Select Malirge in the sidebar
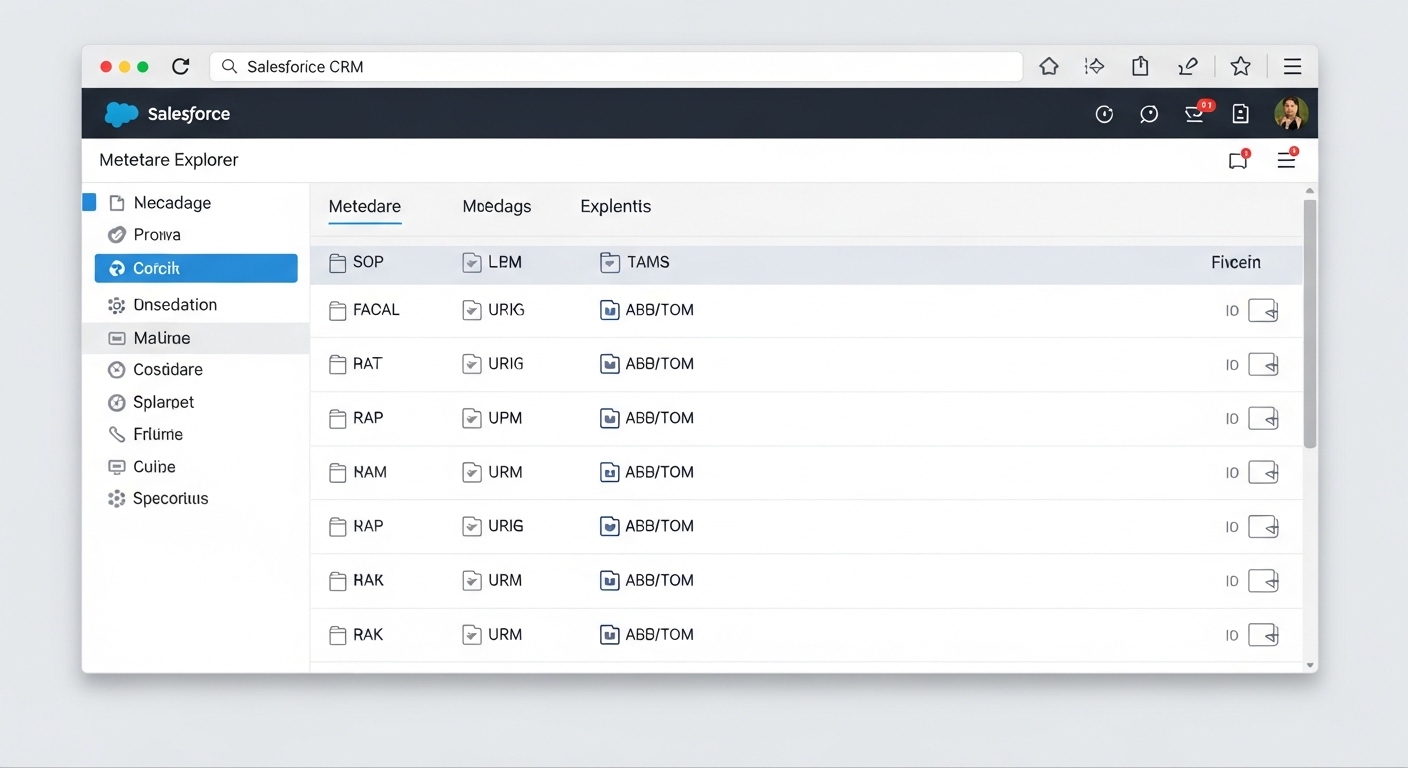The width and height of the screenshot is (1408, 768). point(161,338)
